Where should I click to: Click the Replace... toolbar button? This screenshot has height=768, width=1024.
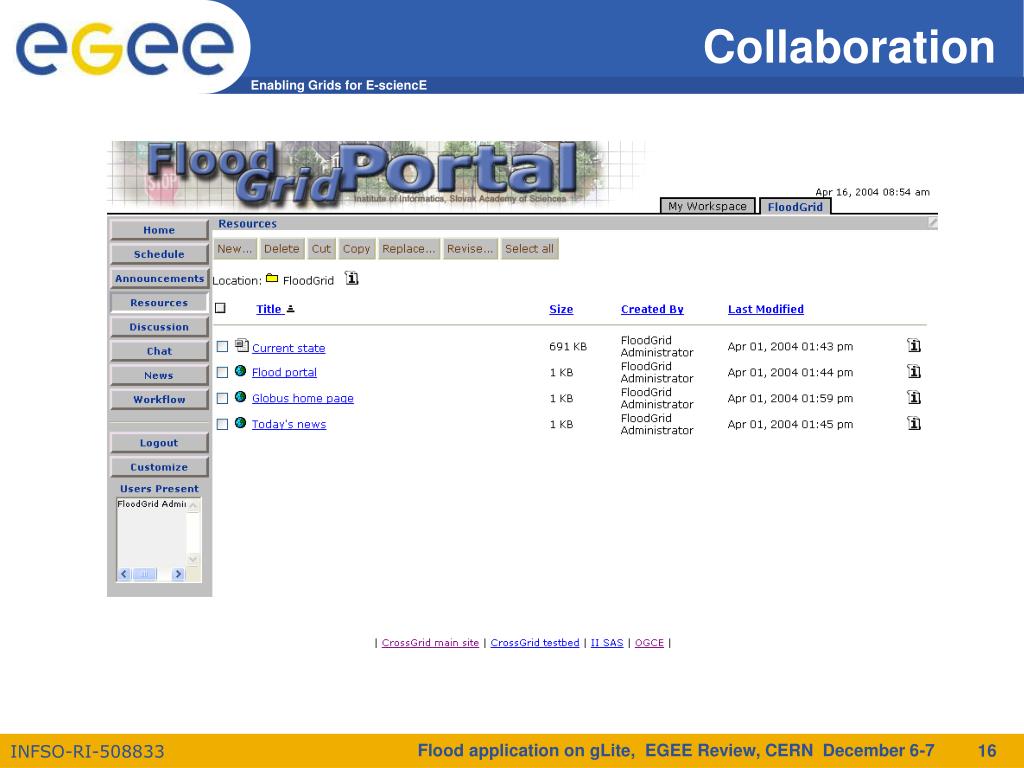(408, 249)
